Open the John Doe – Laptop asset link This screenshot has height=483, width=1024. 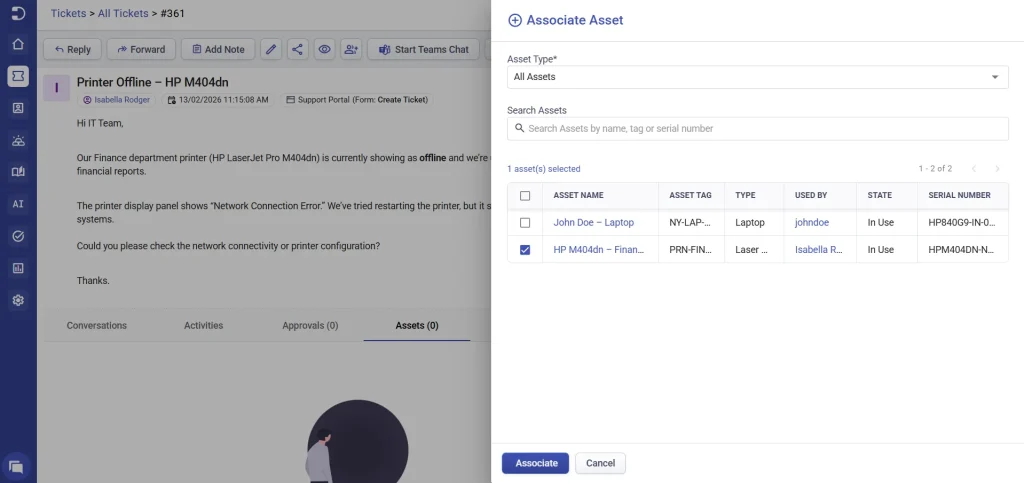point(594,223)
